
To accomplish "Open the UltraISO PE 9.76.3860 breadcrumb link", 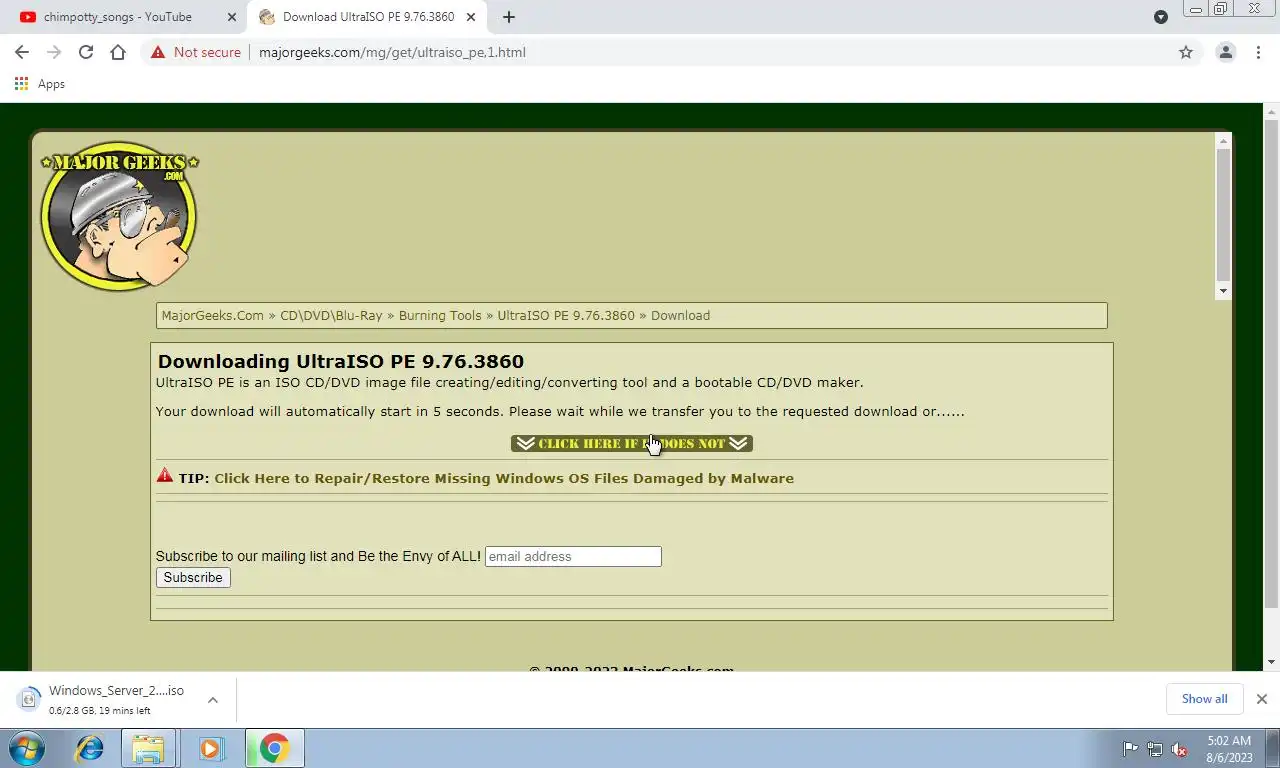I will coord(566,315).
